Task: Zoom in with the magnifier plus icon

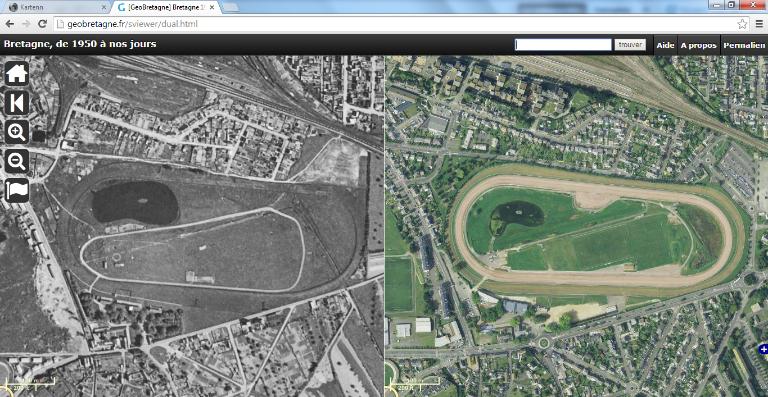Action: pos(17,132)
